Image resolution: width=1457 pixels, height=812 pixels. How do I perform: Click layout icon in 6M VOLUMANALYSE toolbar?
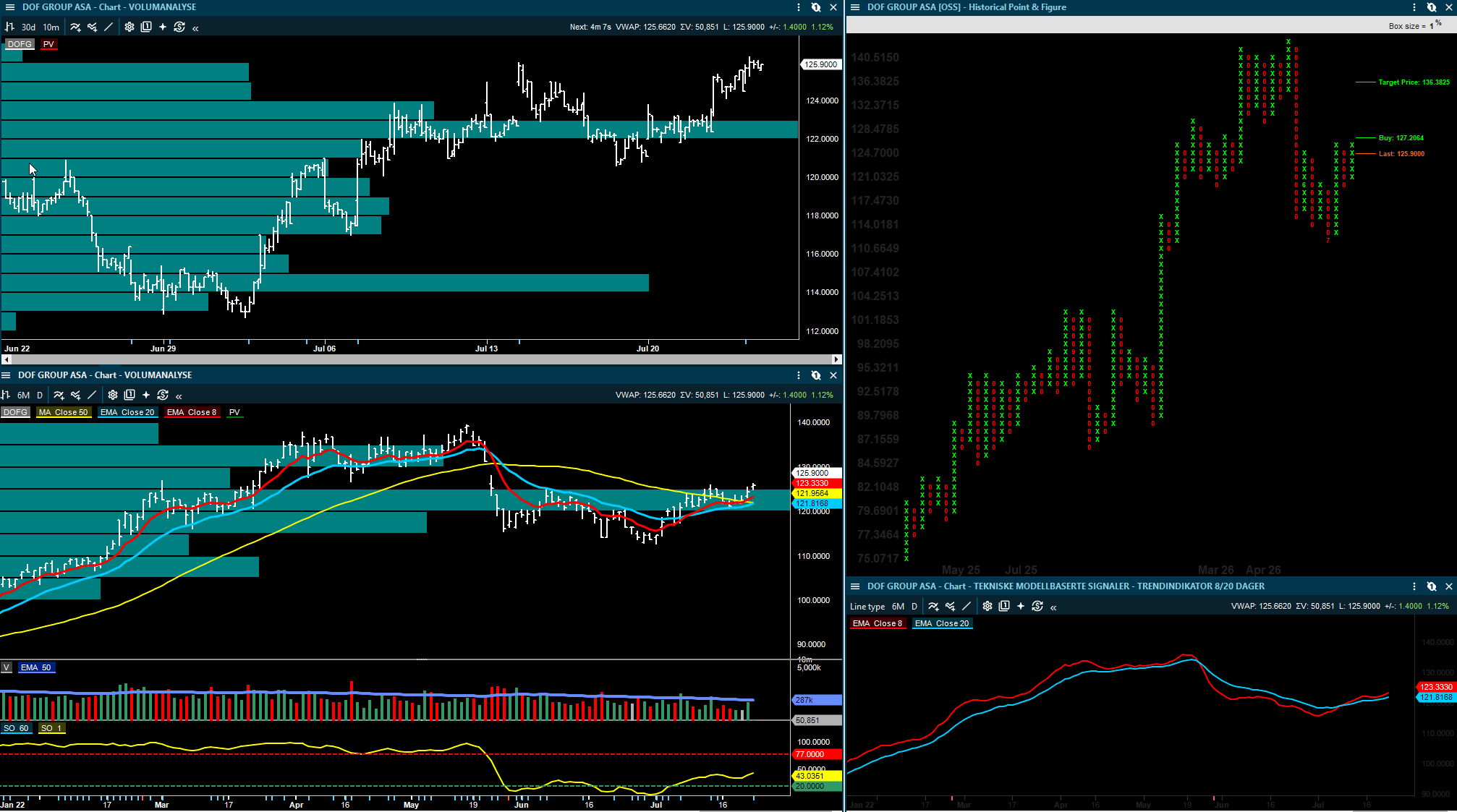[129, 395]
